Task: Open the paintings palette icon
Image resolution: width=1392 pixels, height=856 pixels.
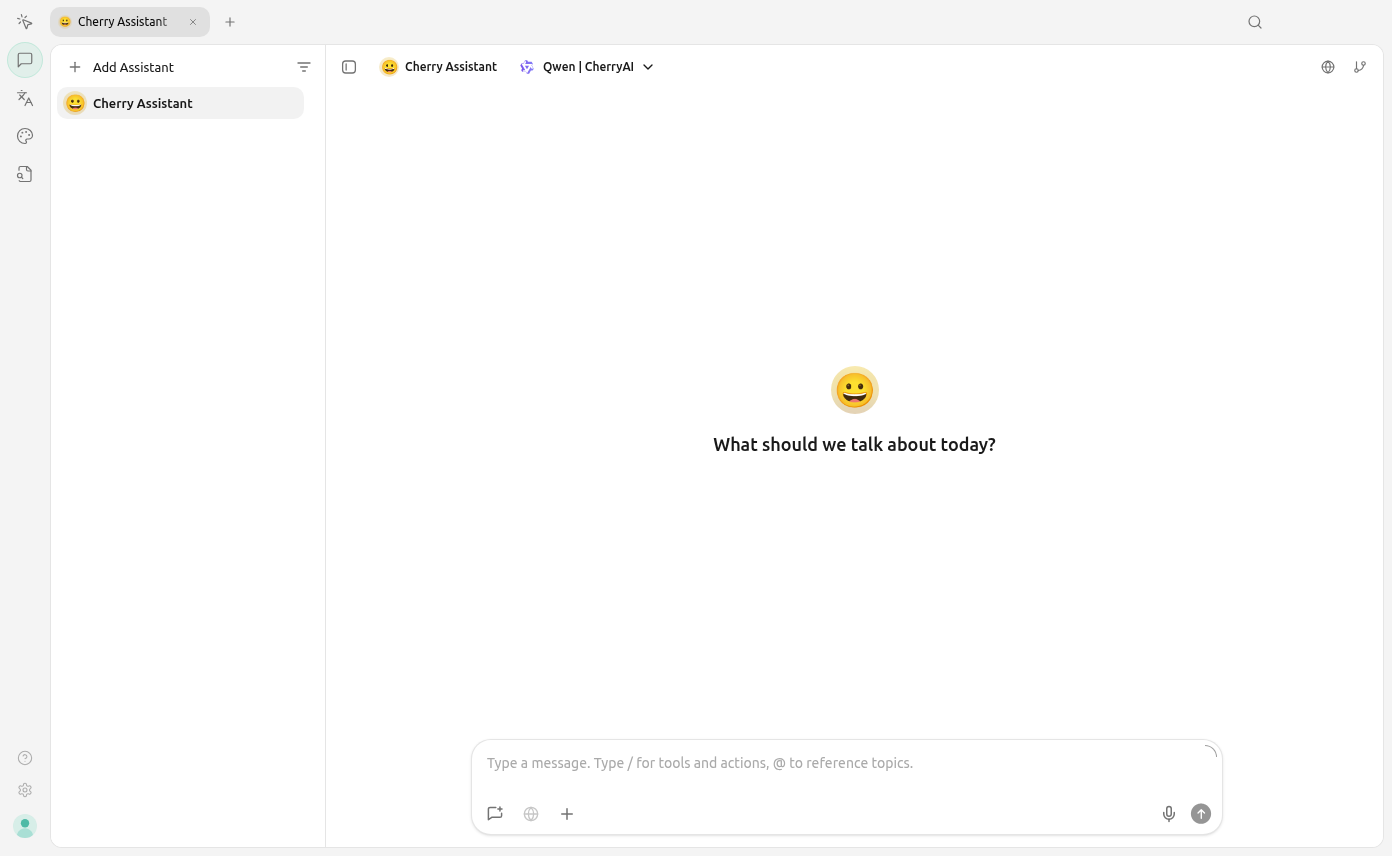Action: 25,136
